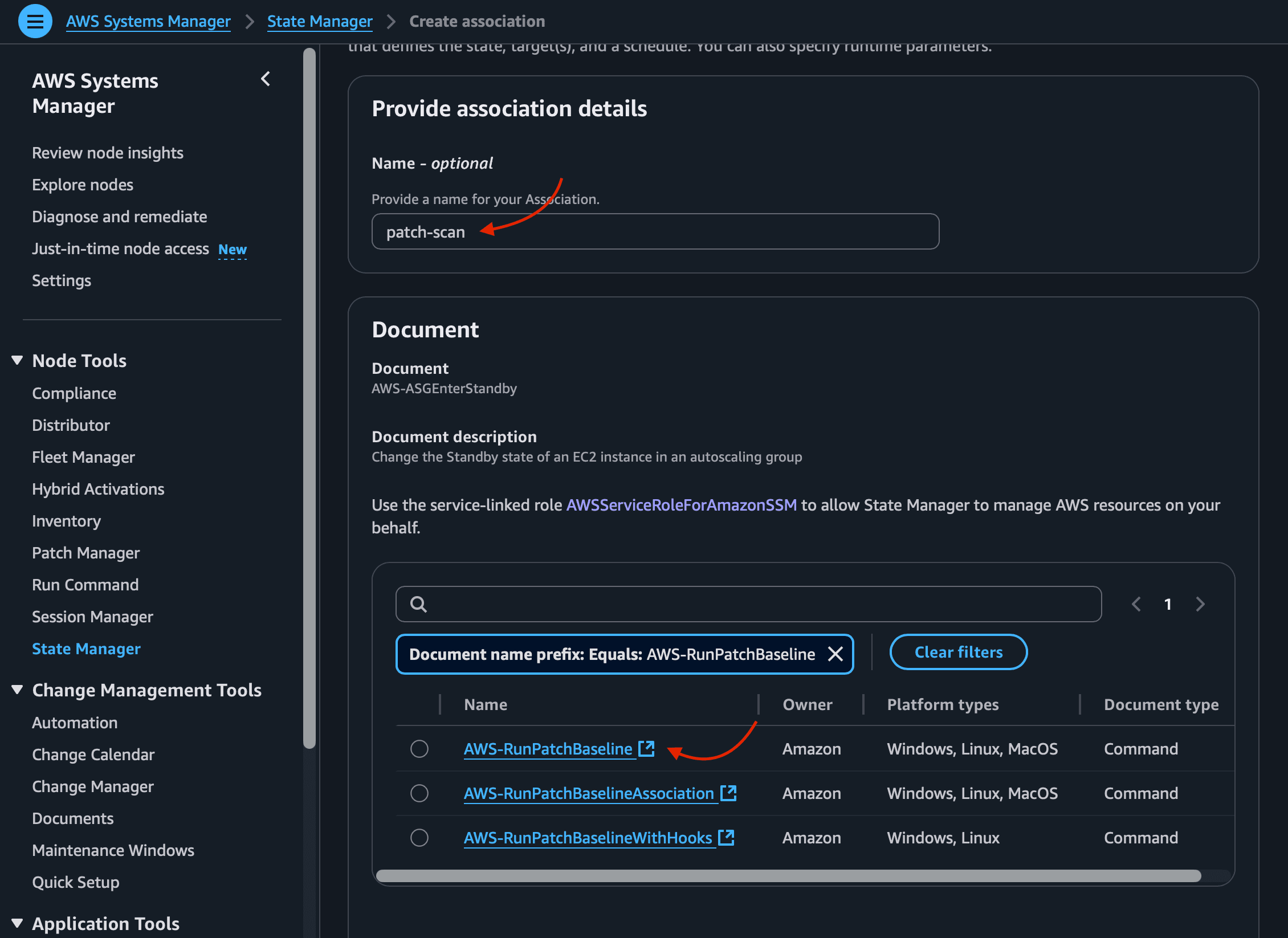Open Fleet Manager
Screen dimensions: 1288x938
point(84,457)
